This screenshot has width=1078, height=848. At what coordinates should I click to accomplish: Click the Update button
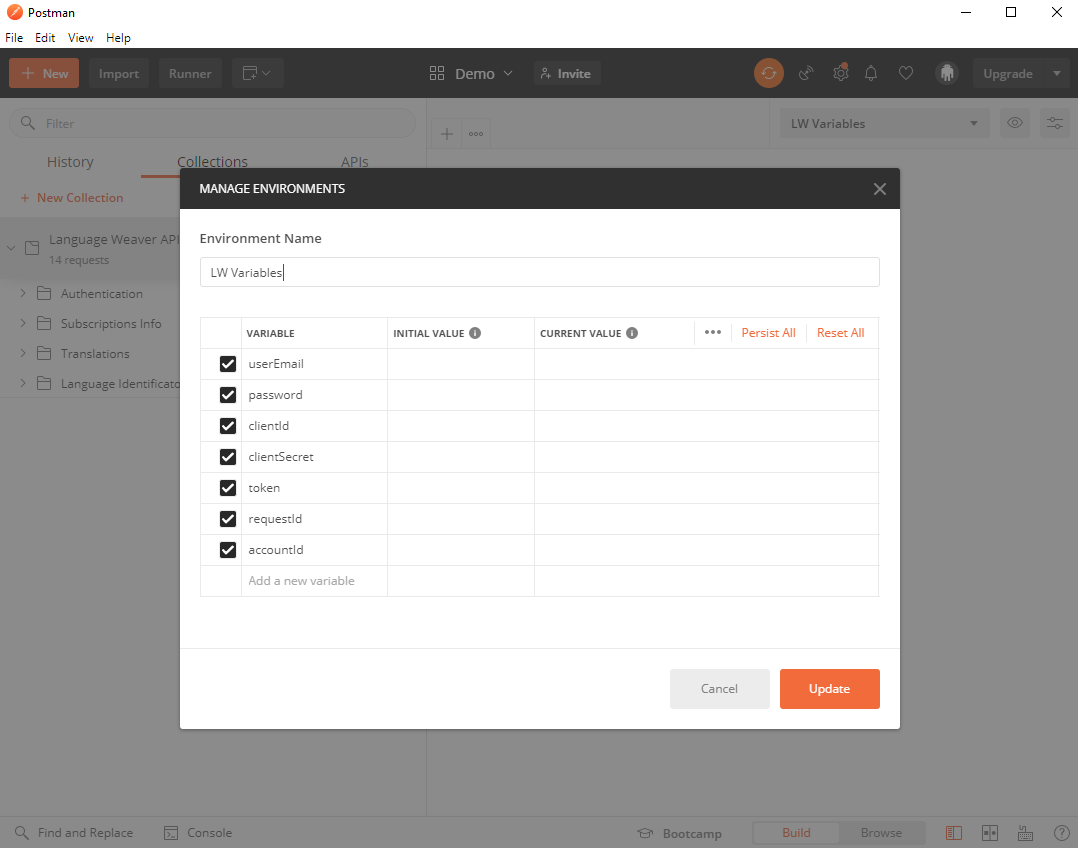(x=829, y=688)
